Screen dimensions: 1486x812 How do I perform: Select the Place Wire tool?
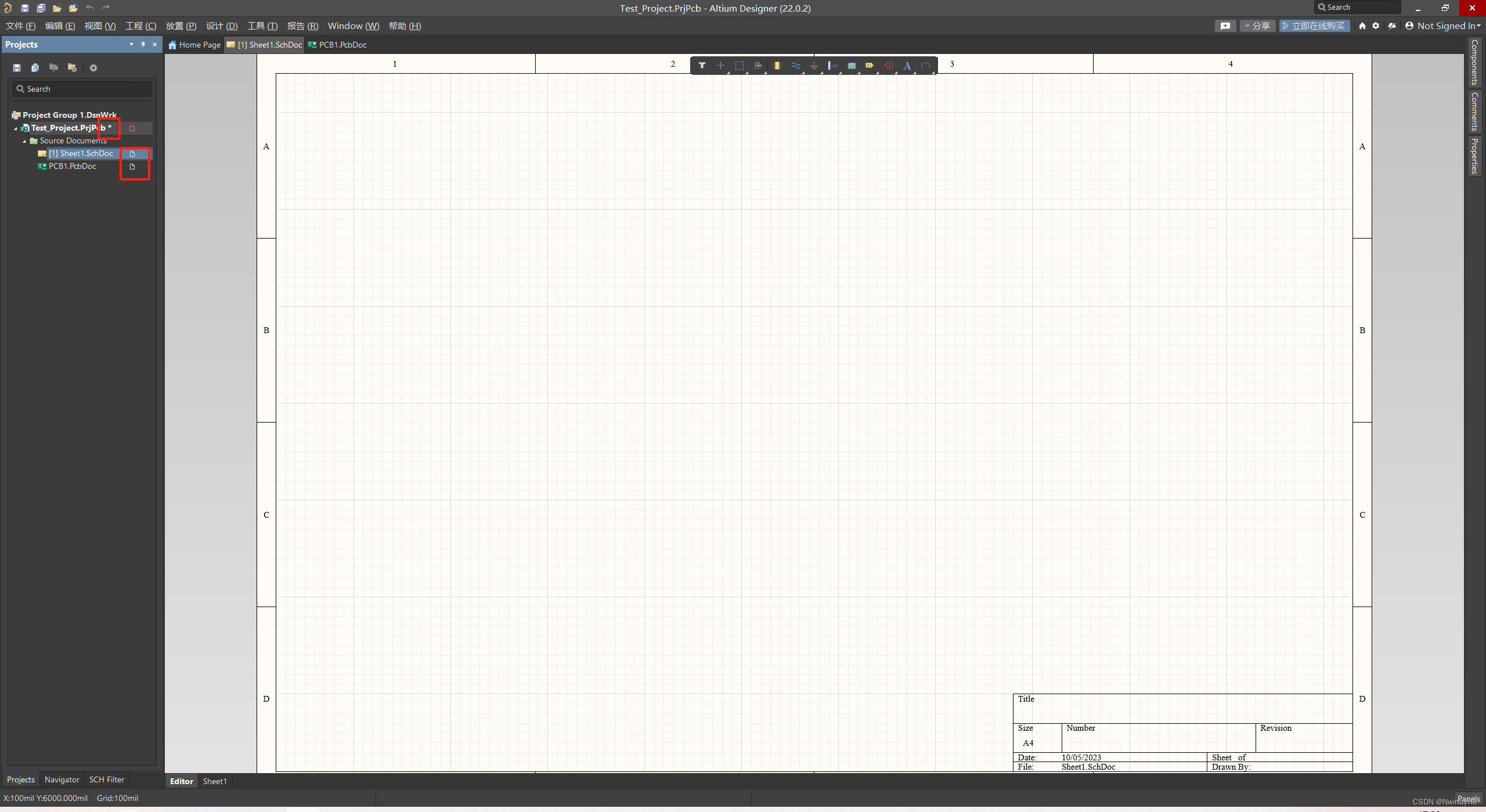[x=795, y=66]
